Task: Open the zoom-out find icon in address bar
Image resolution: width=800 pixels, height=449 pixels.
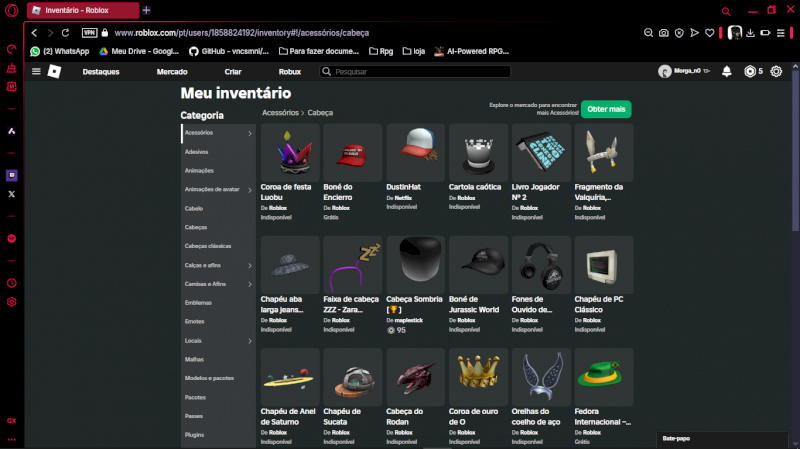Action: pyautogui.click(x=648, y=33)
